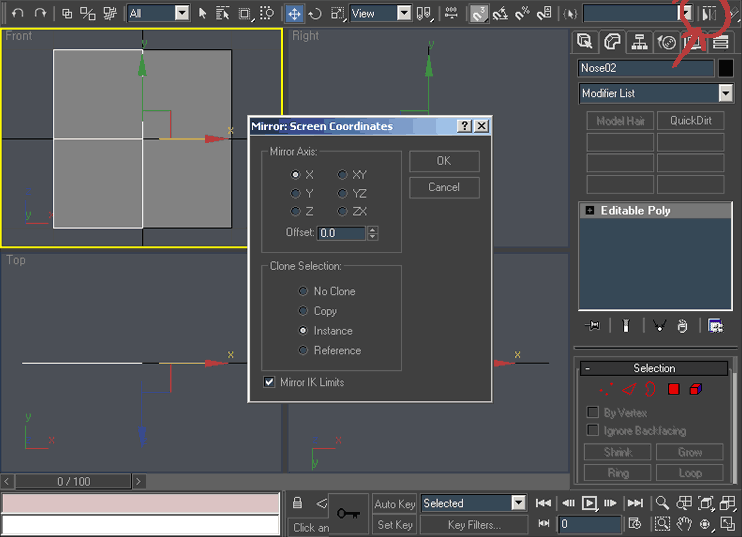This screenshot has width=742, height=537.
Task: Uncheck the Mirror IK Limits checkbox
Action: pyautogui.click(x=269, y=382)
